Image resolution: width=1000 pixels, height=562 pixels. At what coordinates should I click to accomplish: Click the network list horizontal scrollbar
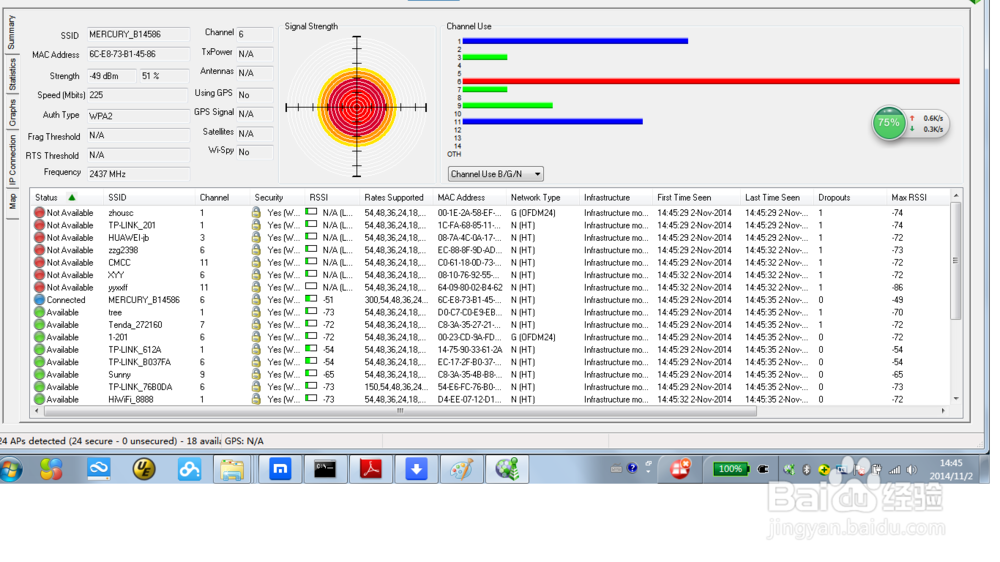point(401,411)
